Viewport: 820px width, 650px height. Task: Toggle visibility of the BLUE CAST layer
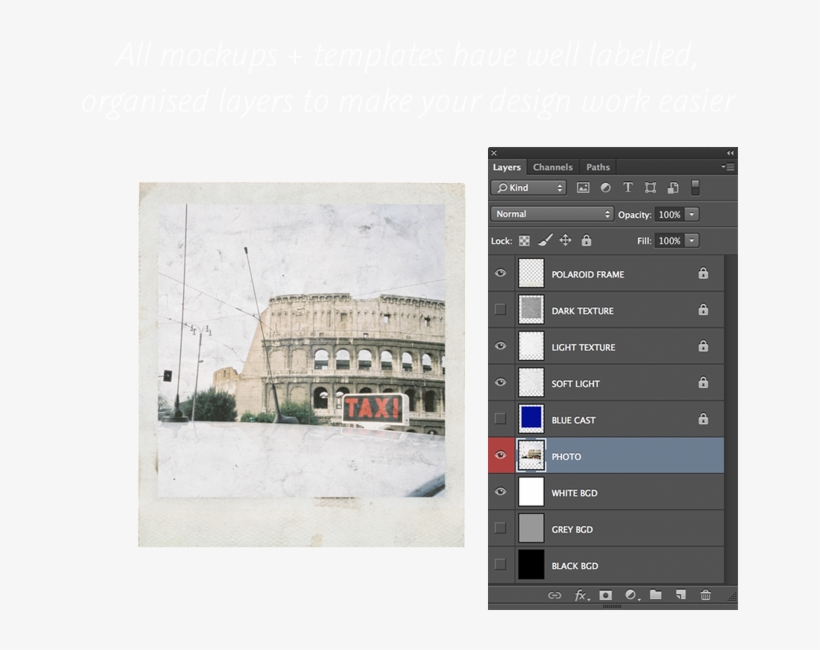pyautogui.click(x=502, y=420)
